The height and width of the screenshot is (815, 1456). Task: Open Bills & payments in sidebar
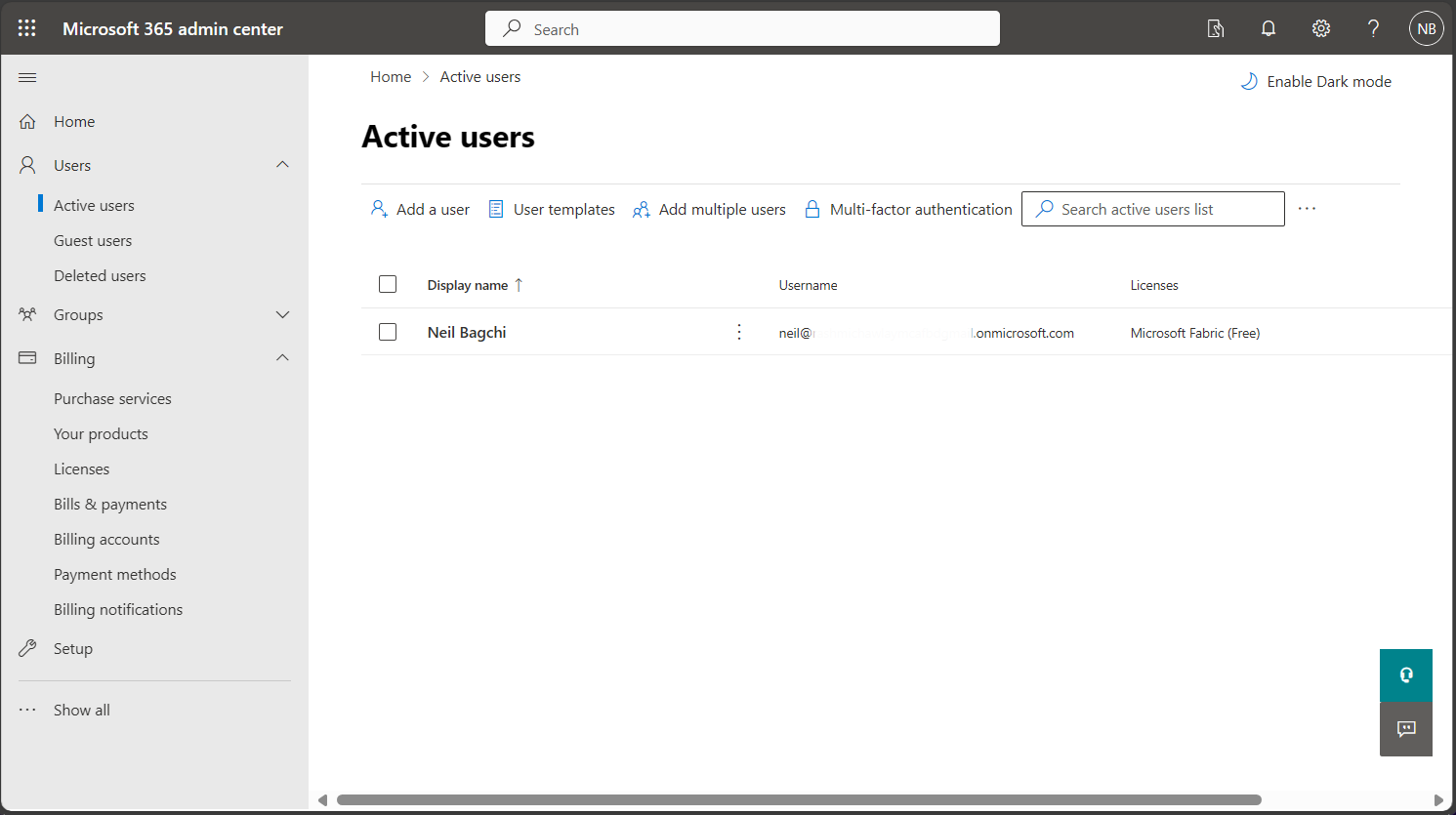coord(110,504)
